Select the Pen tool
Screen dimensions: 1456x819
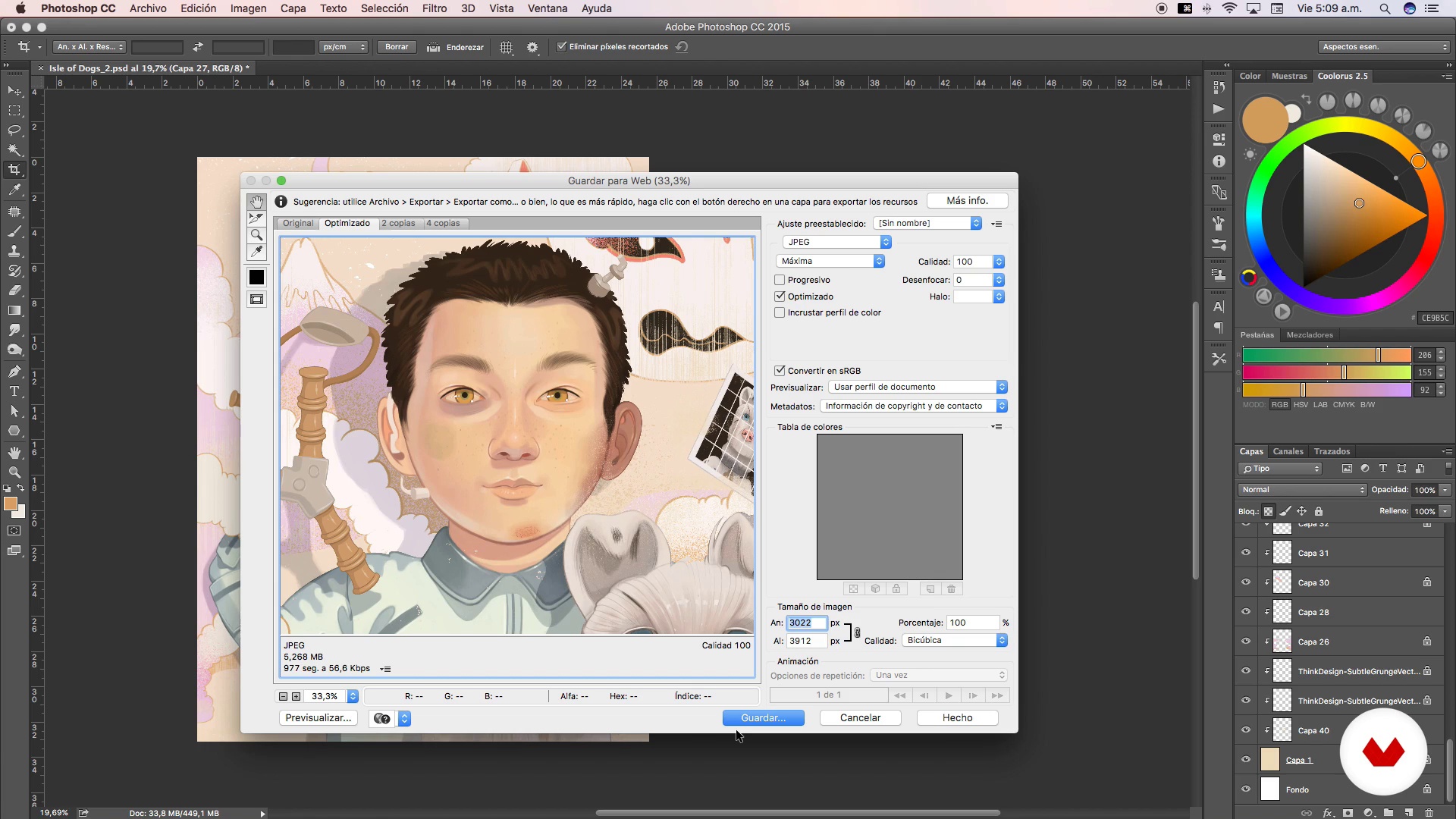tap(14, 372)
